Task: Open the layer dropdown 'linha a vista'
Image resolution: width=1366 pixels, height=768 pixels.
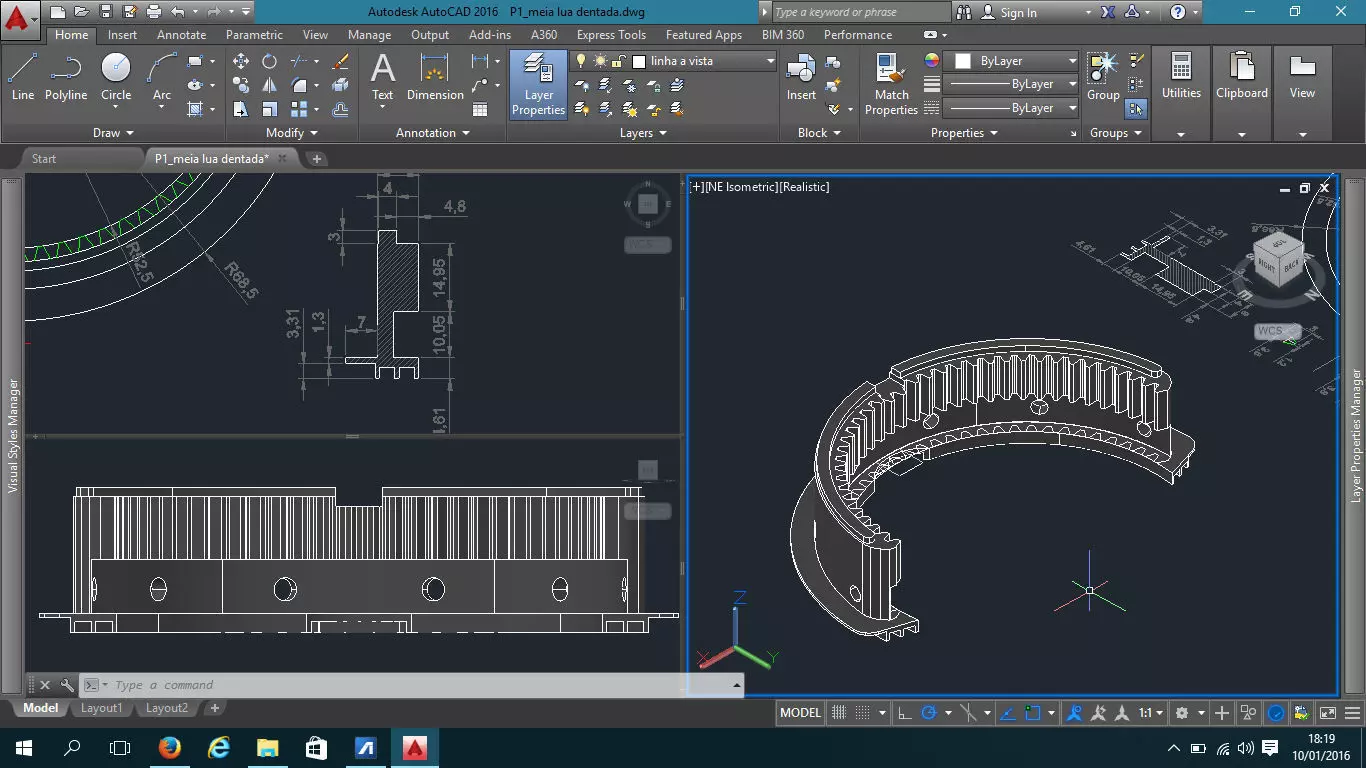Action: pos(704,61)
